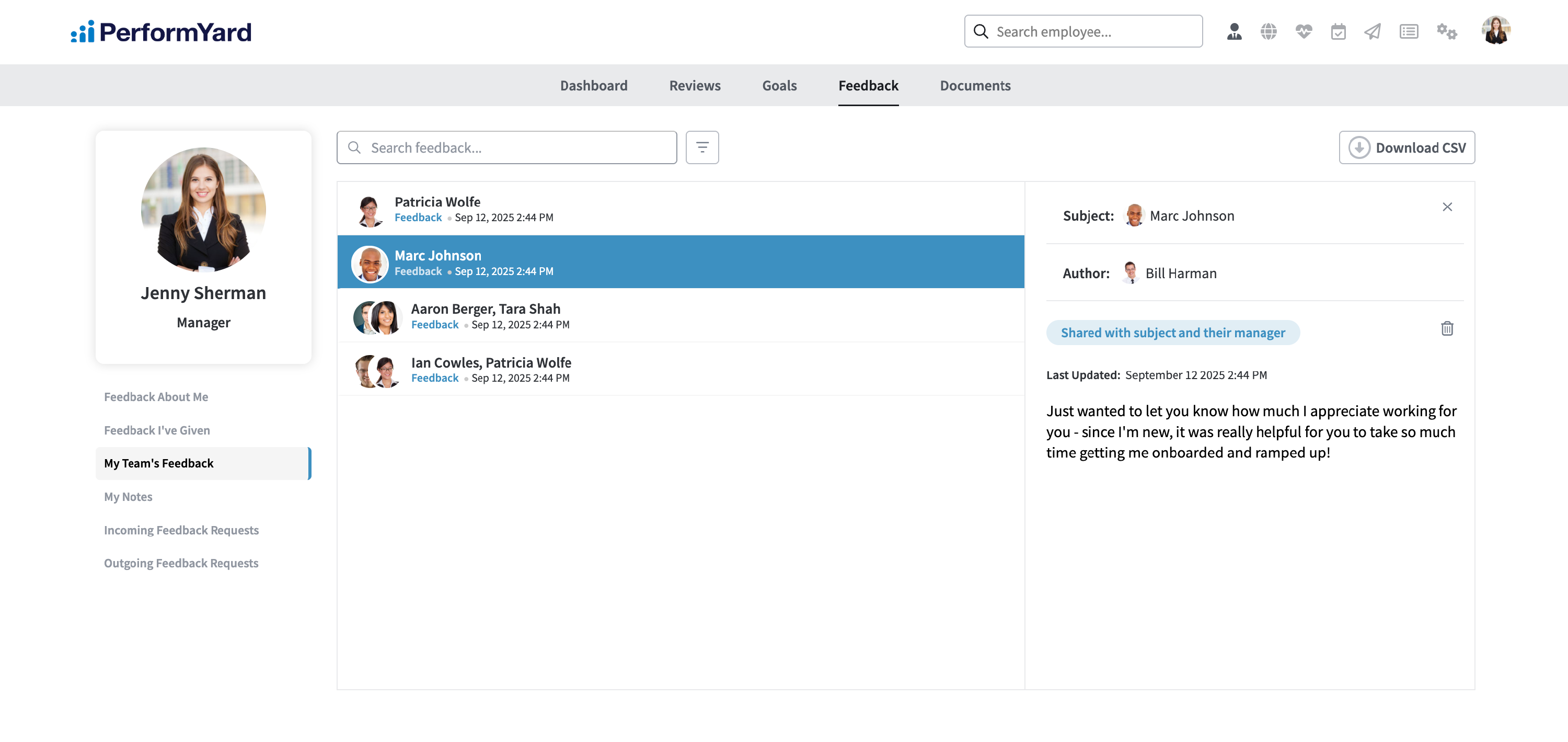1568x742 pixels.
Task: Select the Ian Cowles, Patricia Wolfe entry
Action: coord(681,369)
